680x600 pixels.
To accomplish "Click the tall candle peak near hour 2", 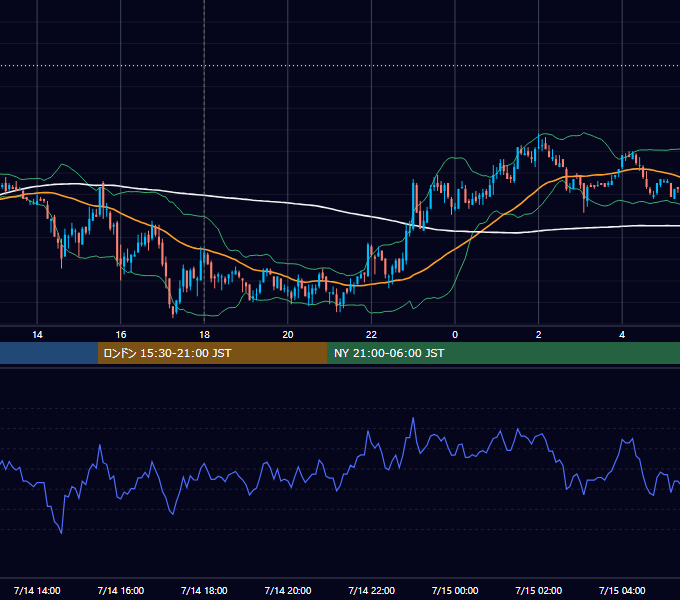I will pos(540,140).
